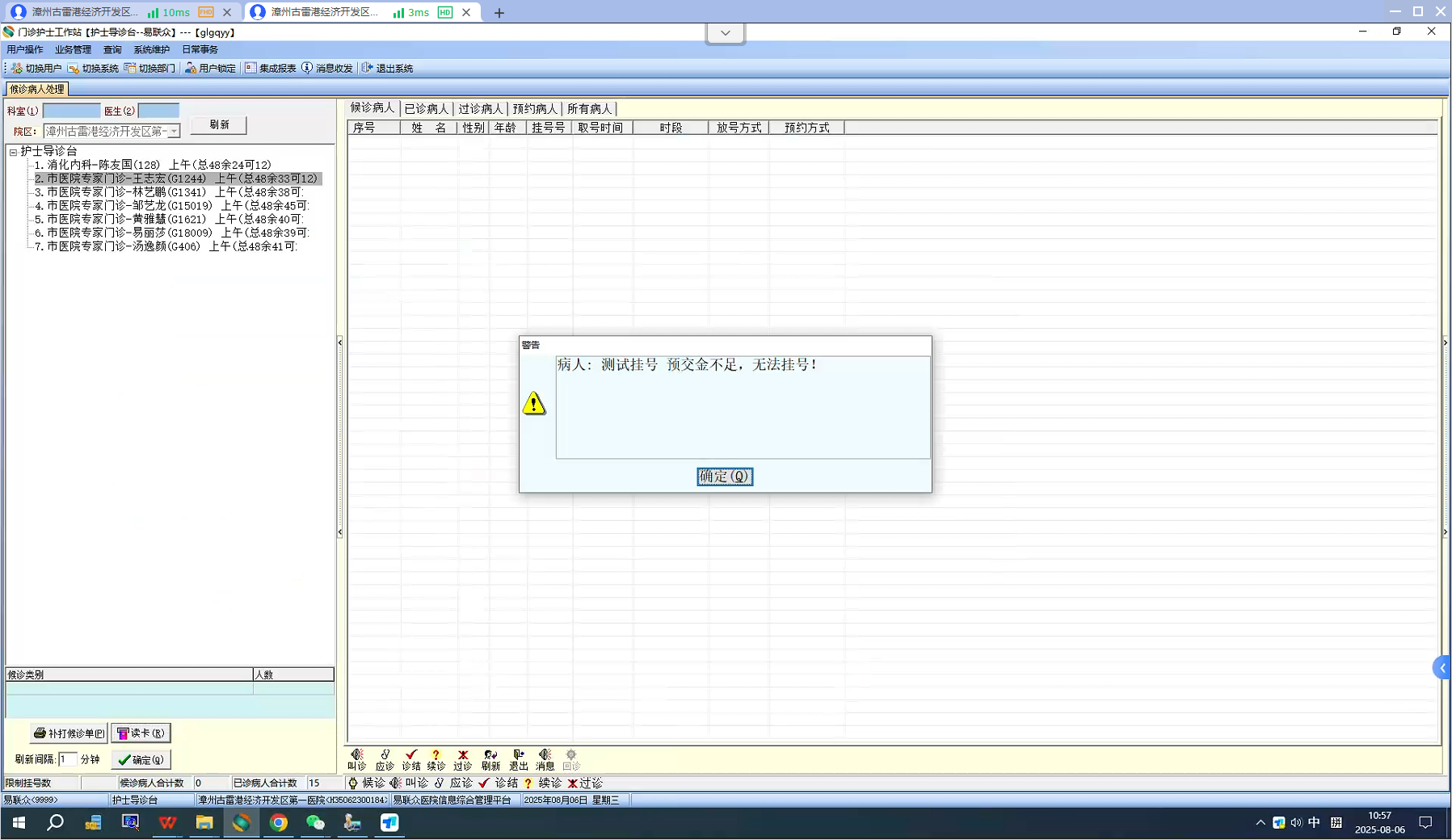This screenshot has height=840, width=1452.
Task: Collapse left panel using the upper splitter arrow
Action: click(340, 342)
